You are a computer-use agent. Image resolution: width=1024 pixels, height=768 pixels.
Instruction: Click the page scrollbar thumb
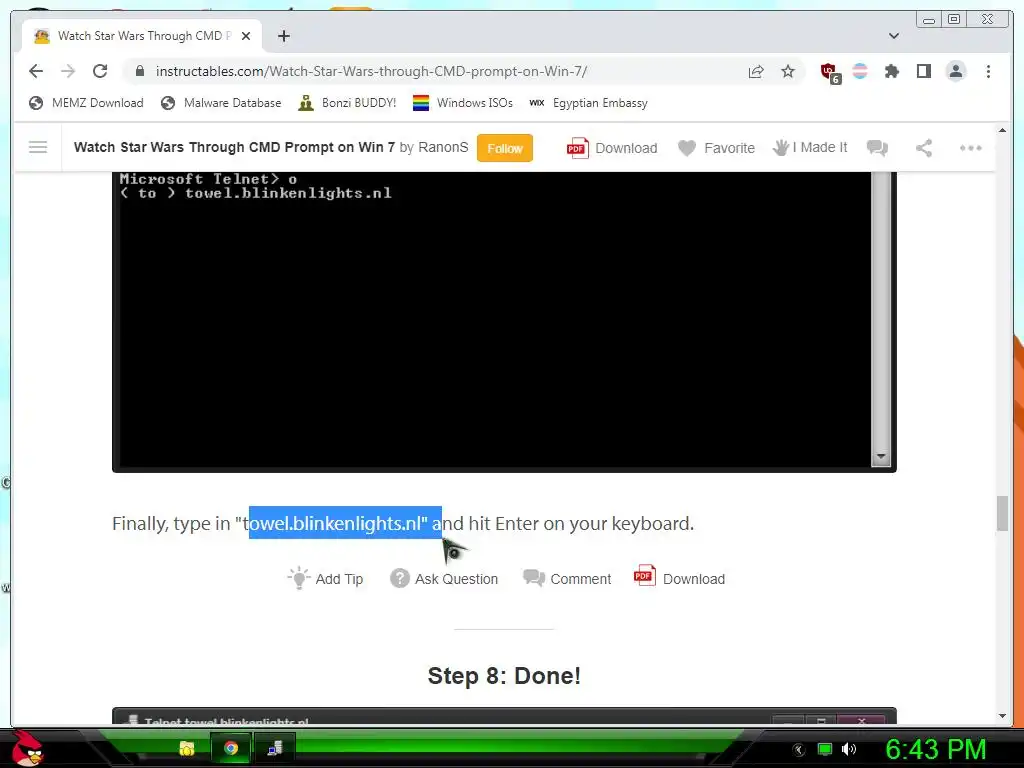[1002, 514]
